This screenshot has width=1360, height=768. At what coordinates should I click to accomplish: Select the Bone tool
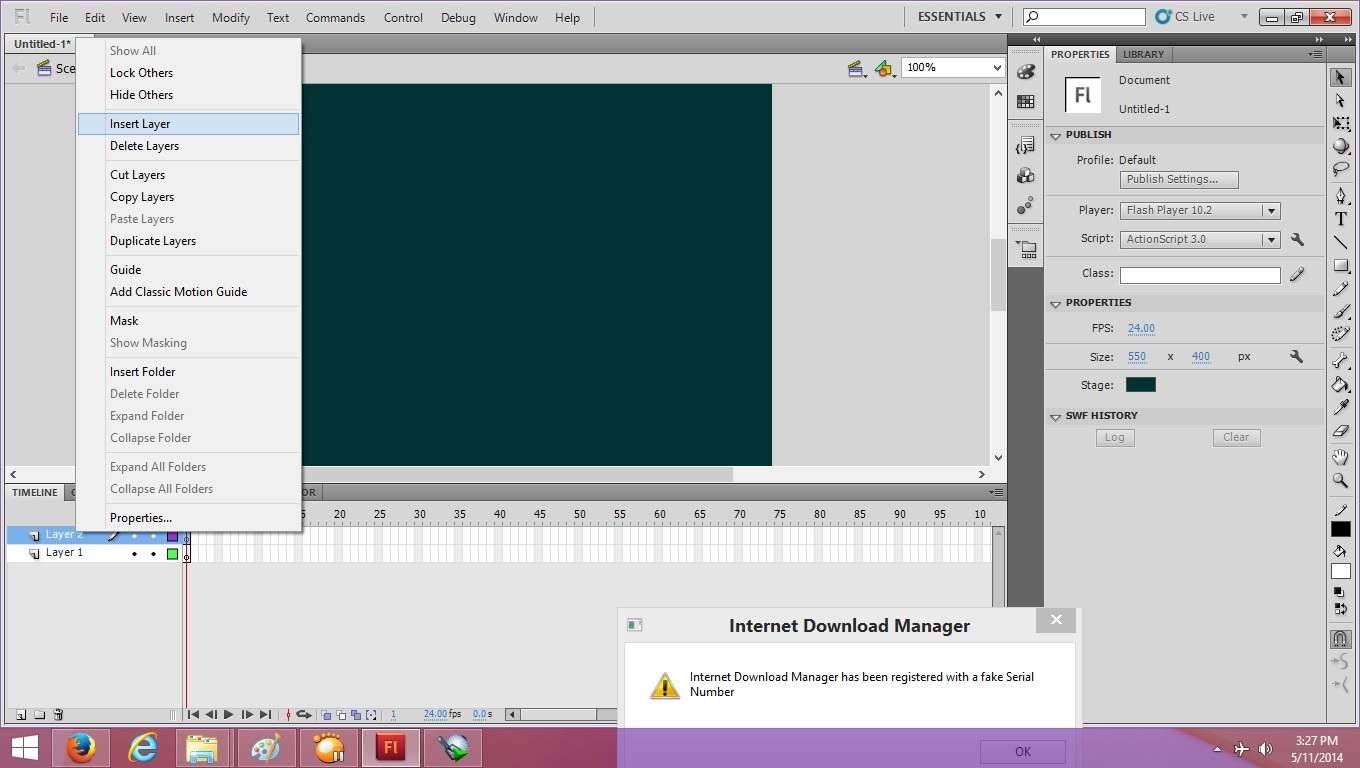[x=1341, y=361]
